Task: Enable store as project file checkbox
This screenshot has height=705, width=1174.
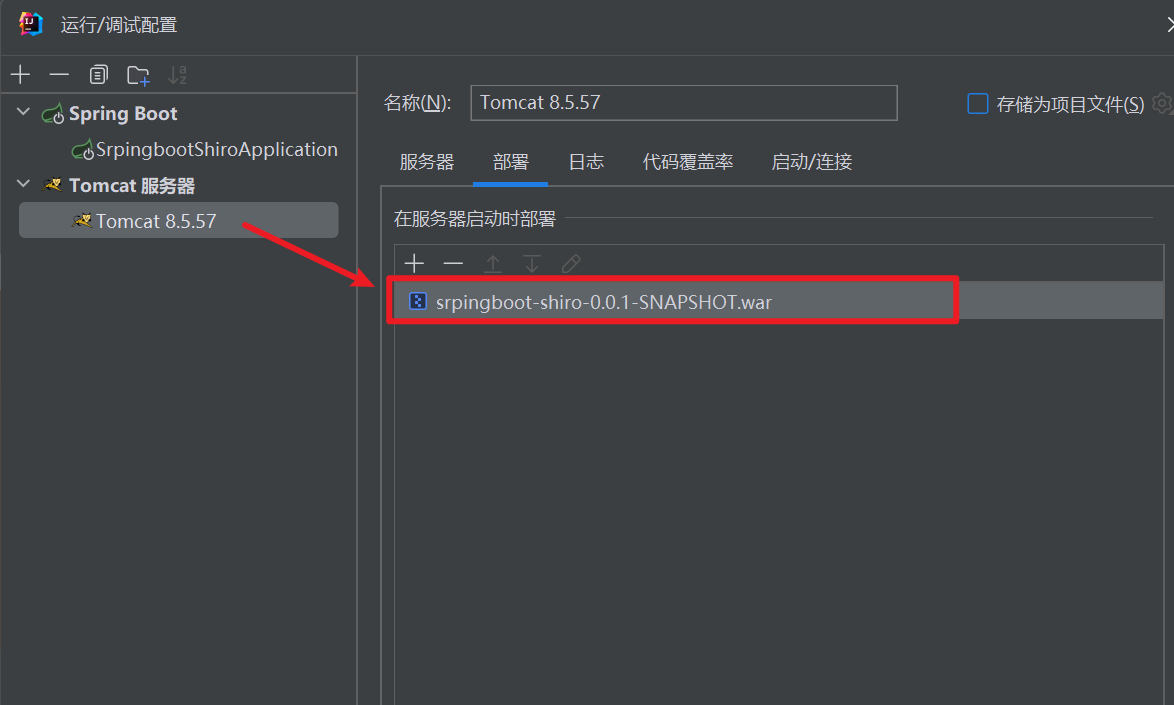Action: [x=978, y=103]
